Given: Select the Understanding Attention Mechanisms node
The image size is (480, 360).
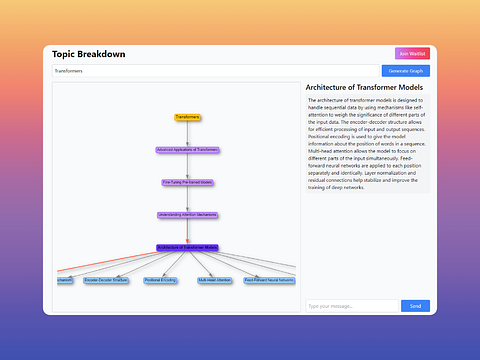Looking at the screenshot, I should coord(187,215).
